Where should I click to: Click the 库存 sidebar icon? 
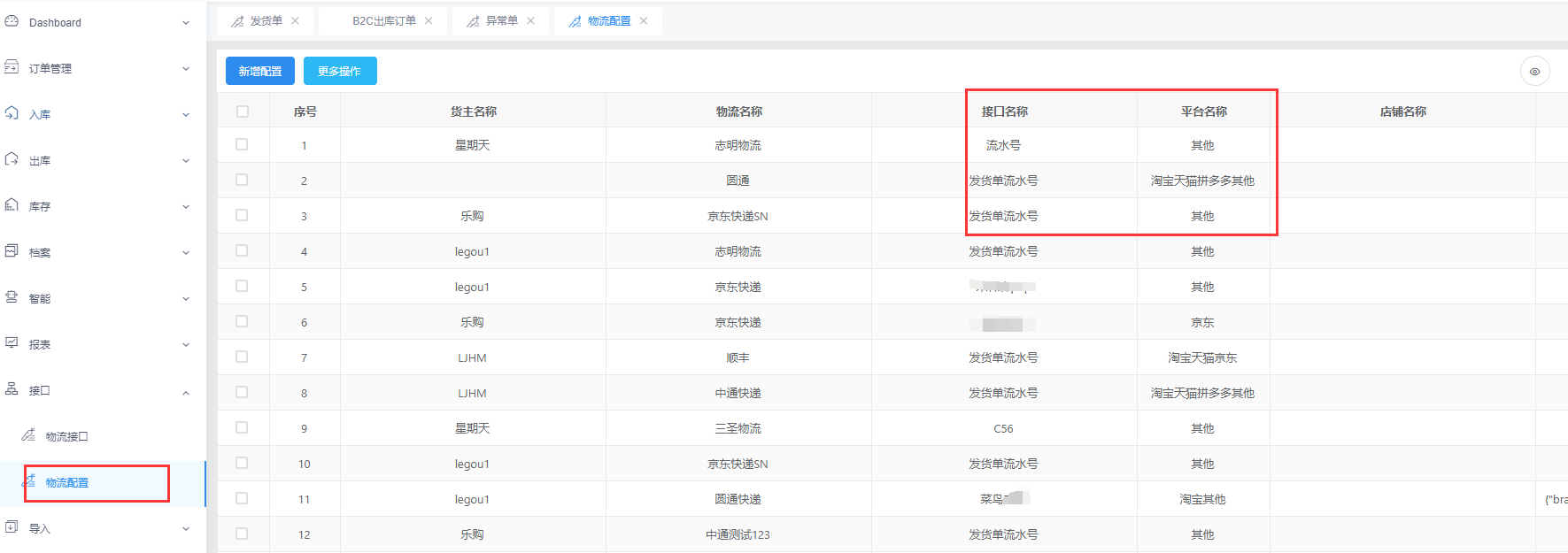click(x=12, y=204)
